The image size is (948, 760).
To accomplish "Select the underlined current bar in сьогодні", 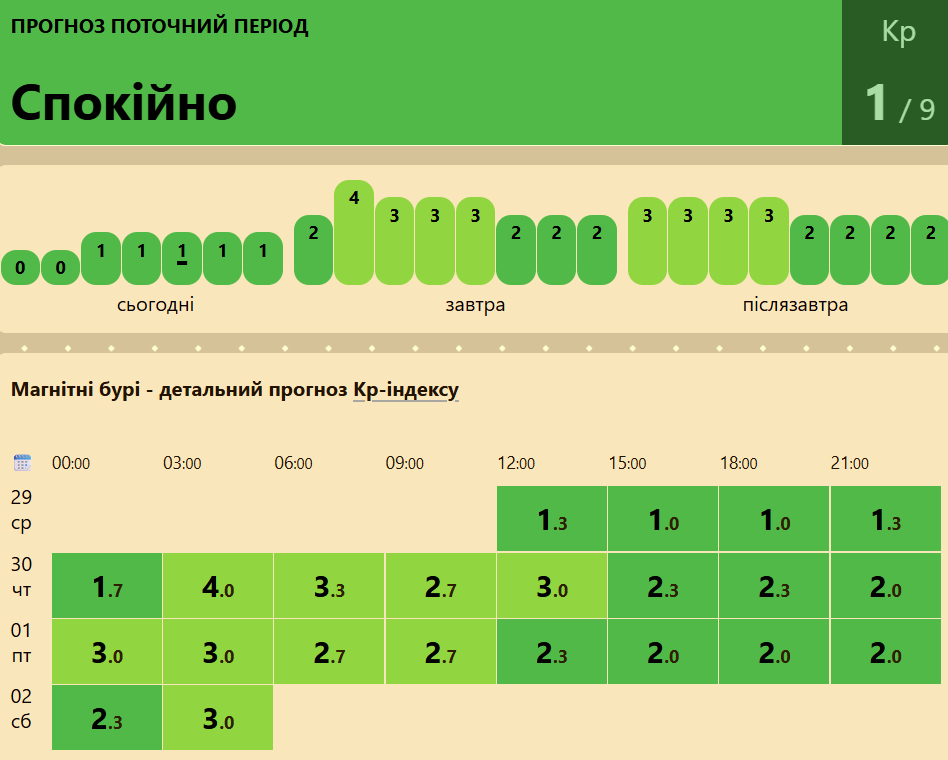I will pos(182,258).
